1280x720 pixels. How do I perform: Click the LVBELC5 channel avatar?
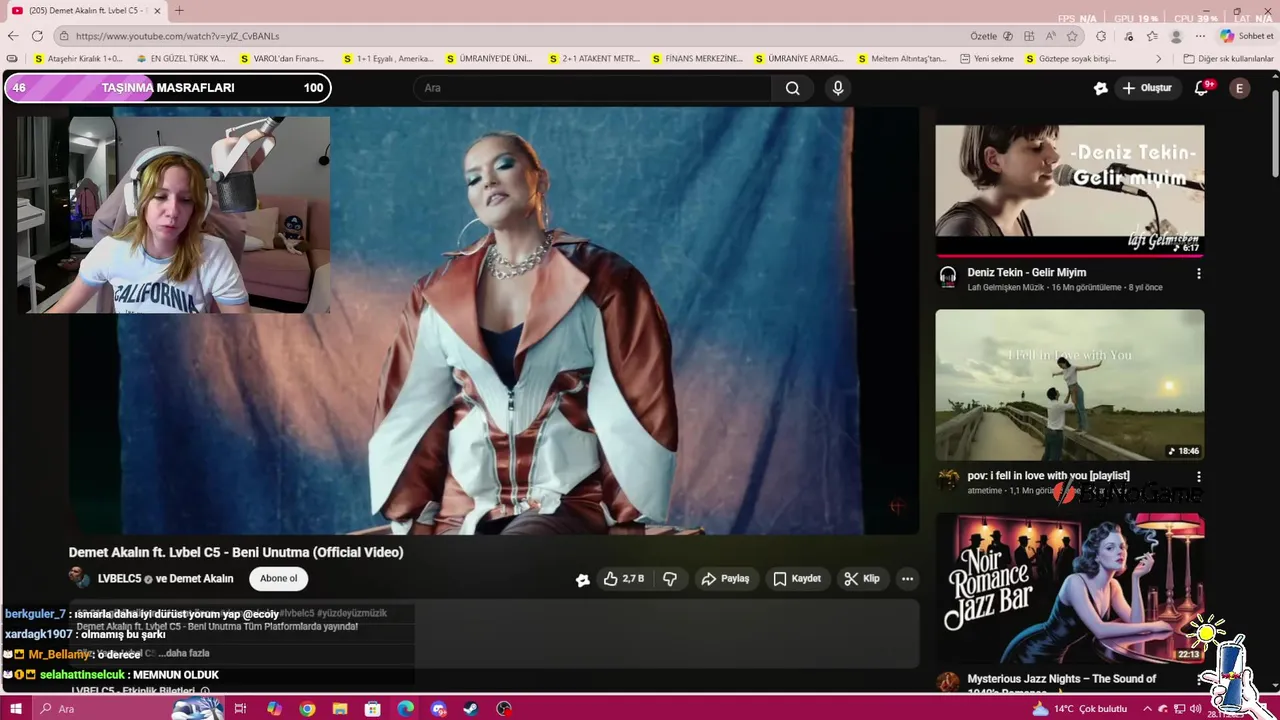79,578
